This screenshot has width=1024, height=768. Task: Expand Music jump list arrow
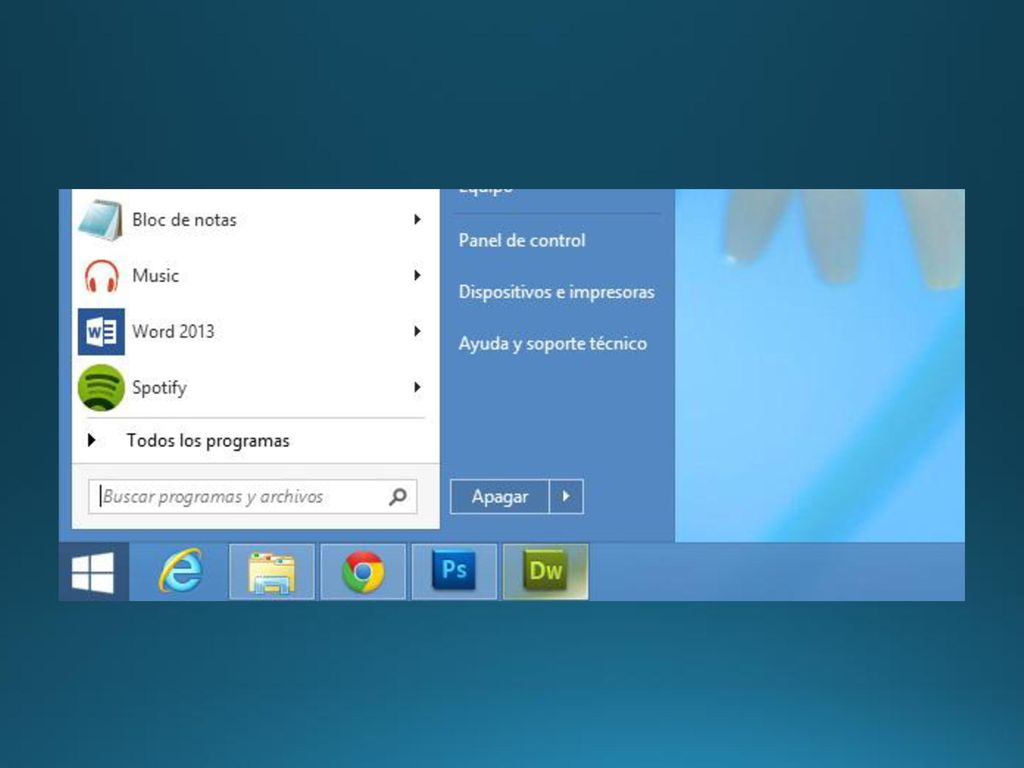[417, 276]
